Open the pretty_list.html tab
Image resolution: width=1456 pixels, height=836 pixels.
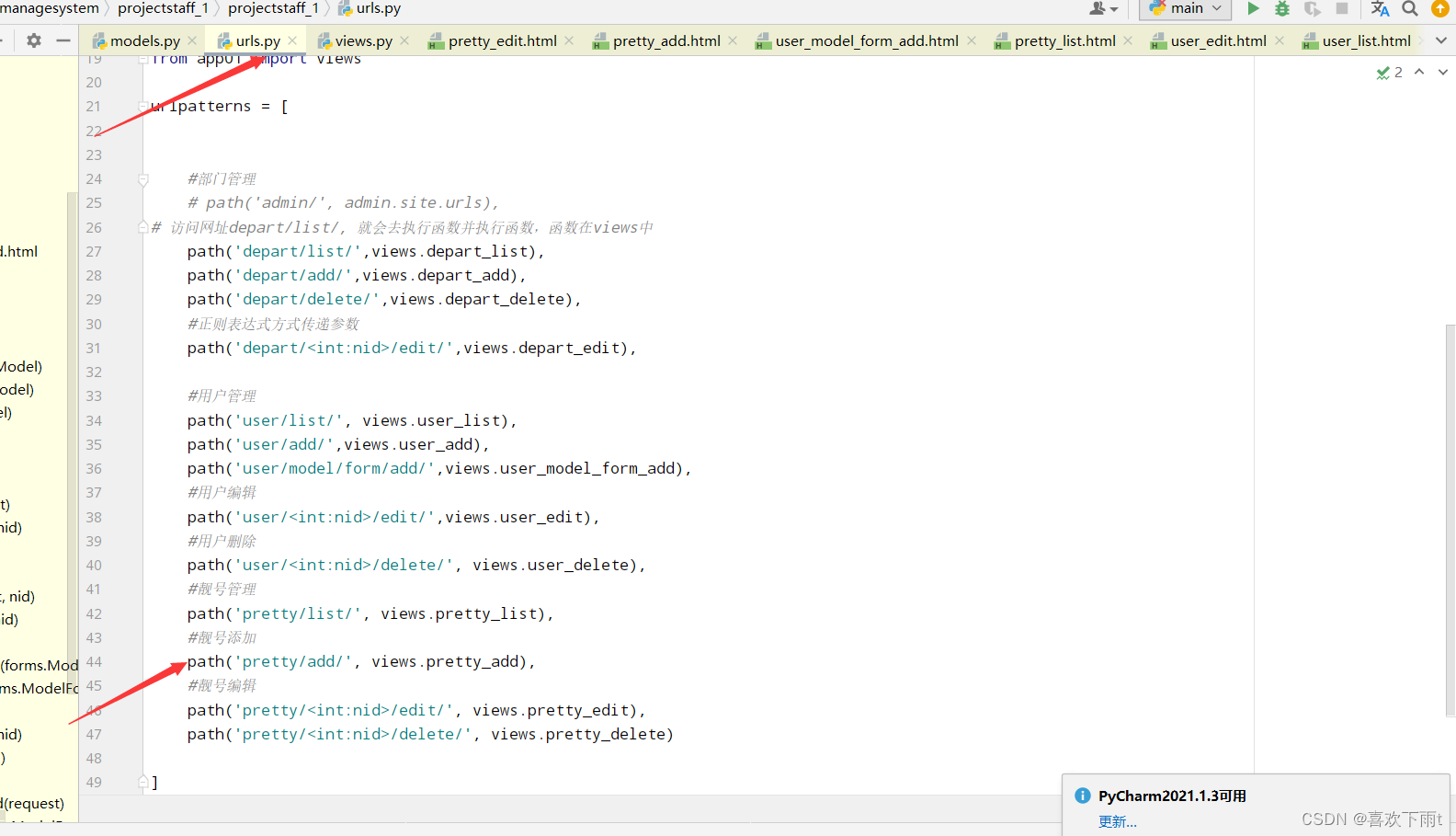(1064, 40)
